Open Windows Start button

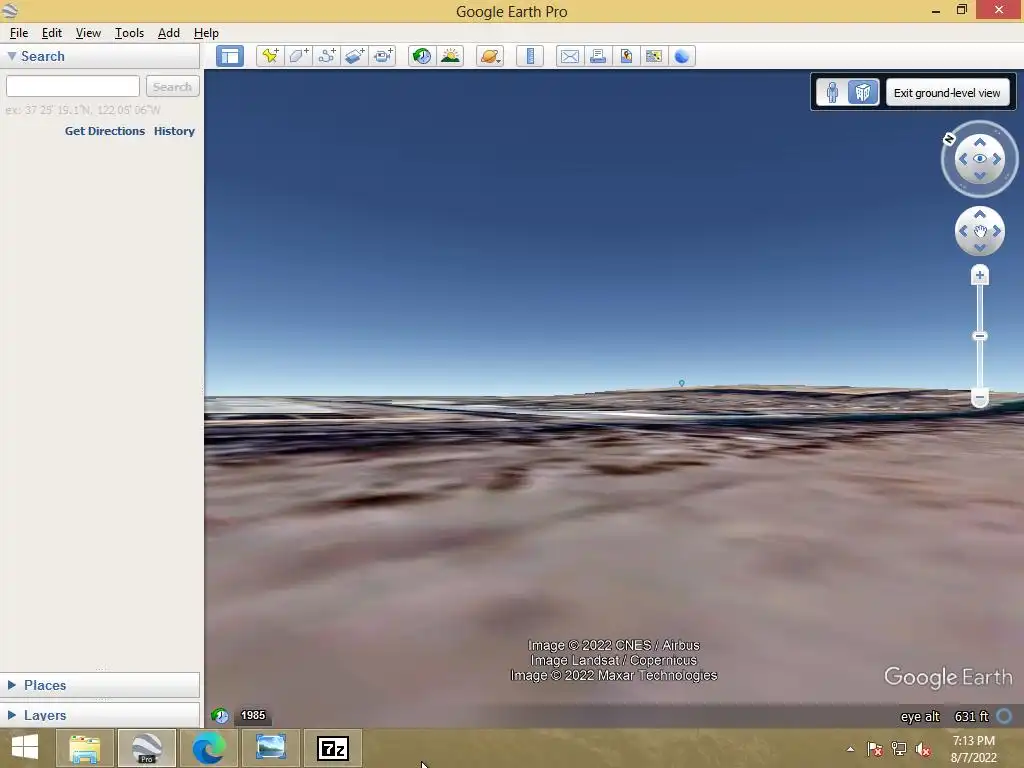[25, 748]
